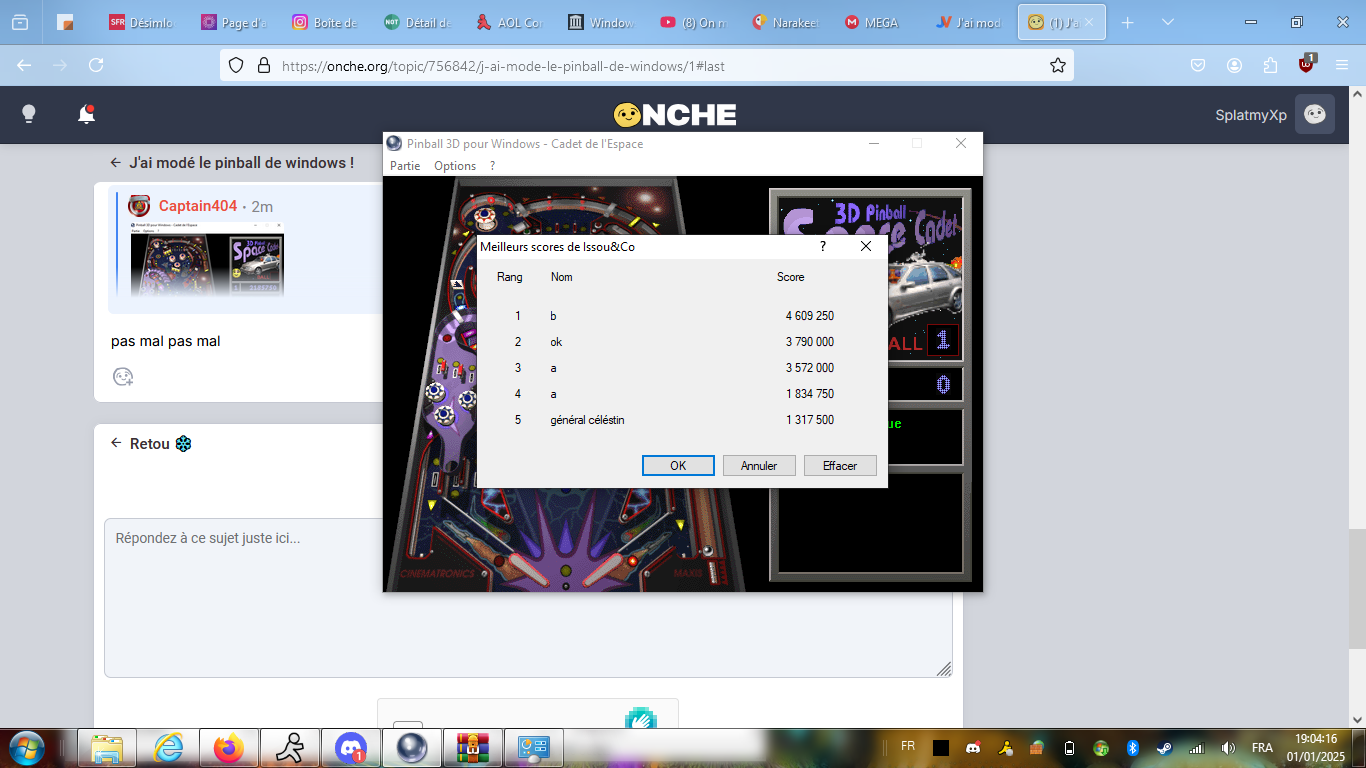
Task: Reload the page in Firefox
Action: [96, 65]
